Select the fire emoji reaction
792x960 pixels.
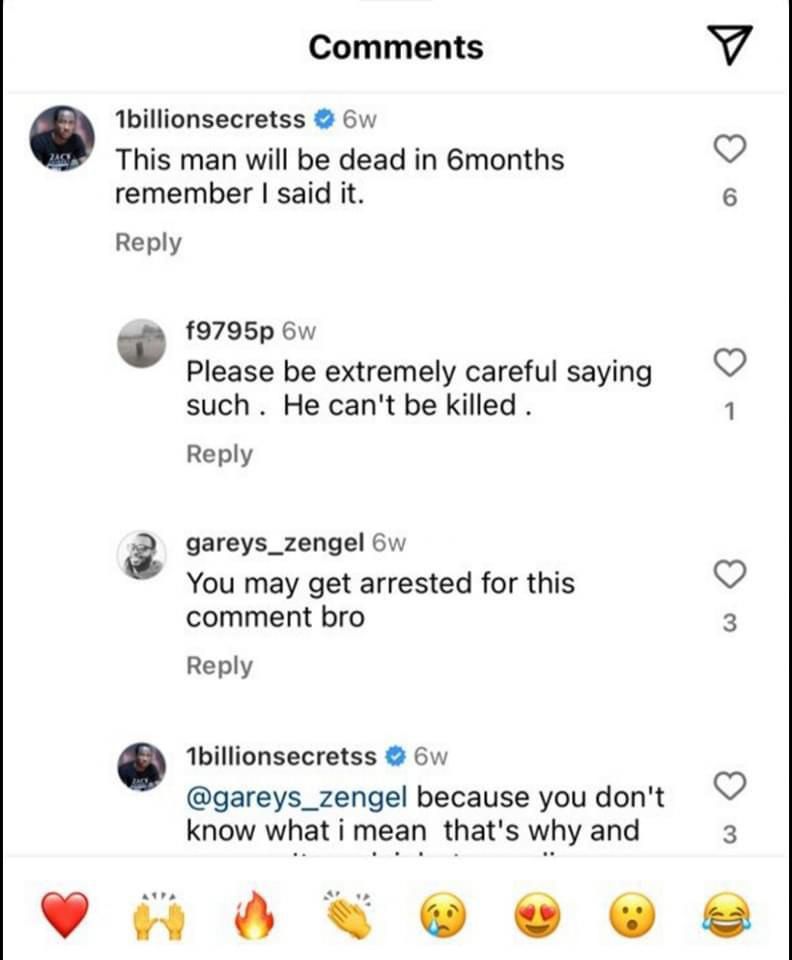pos(254,913)
